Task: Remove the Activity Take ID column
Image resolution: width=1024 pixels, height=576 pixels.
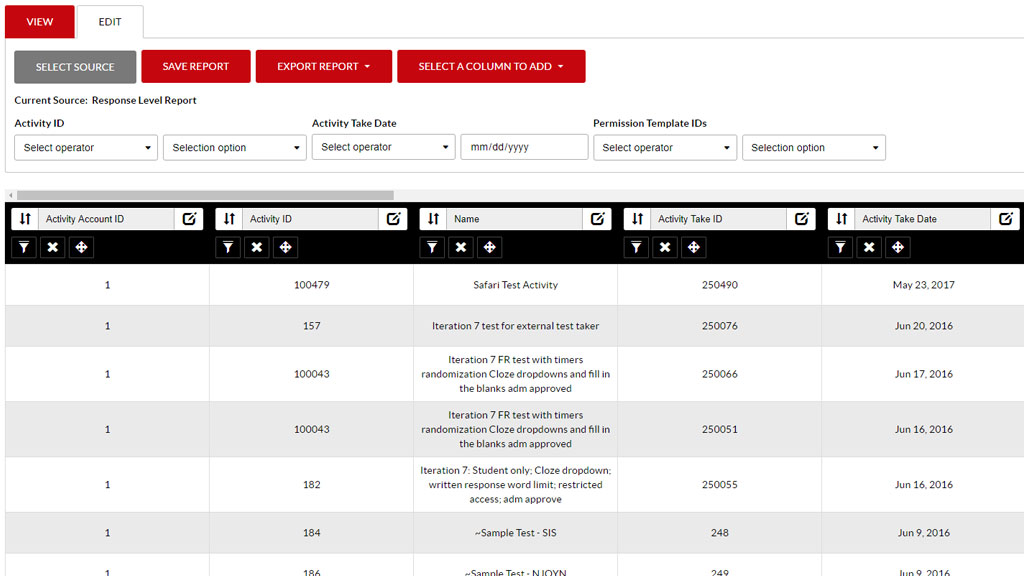Action: point(665,247)
